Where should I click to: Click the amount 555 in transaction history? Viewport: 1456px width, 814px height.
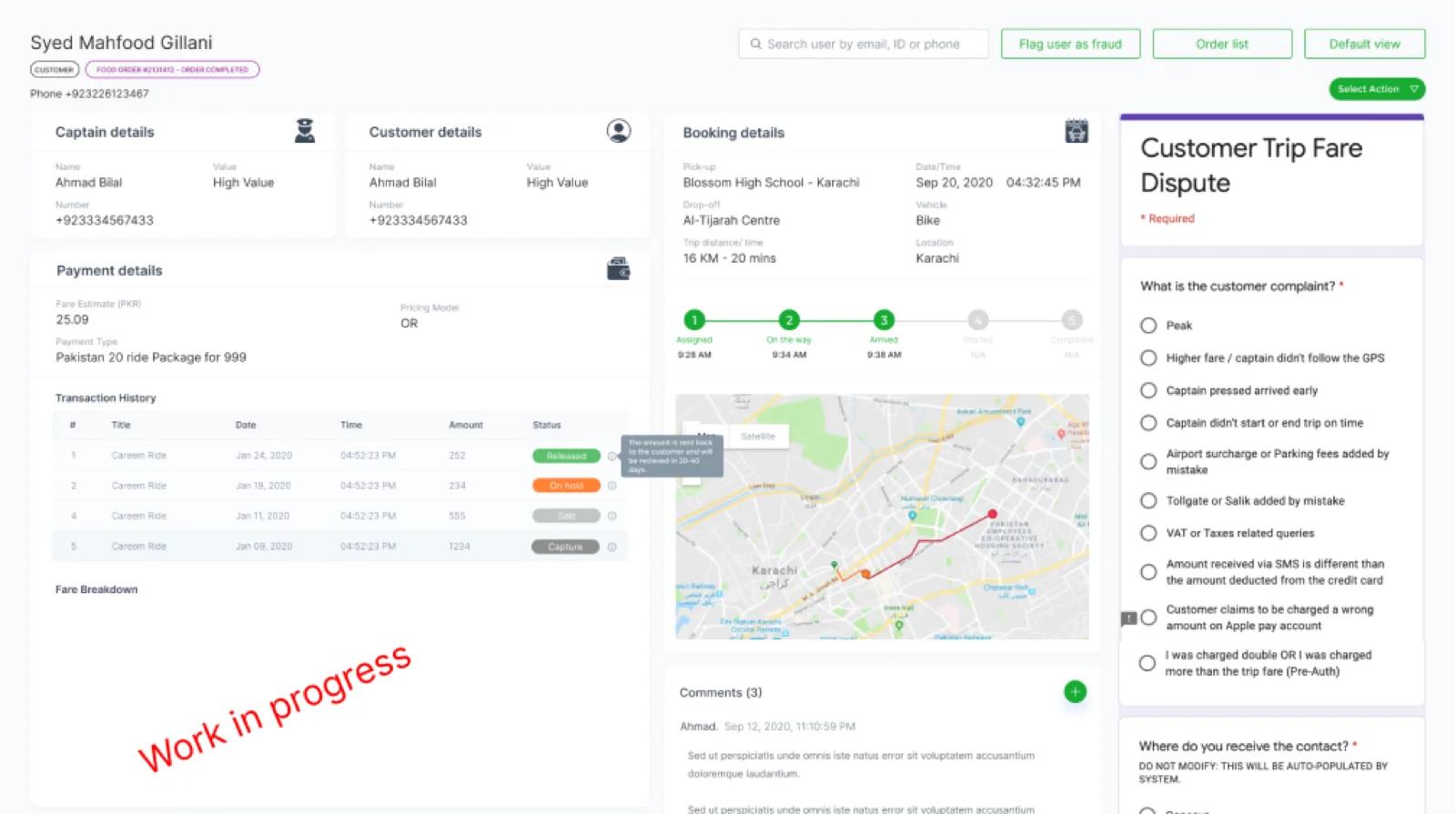coord(457,517)
